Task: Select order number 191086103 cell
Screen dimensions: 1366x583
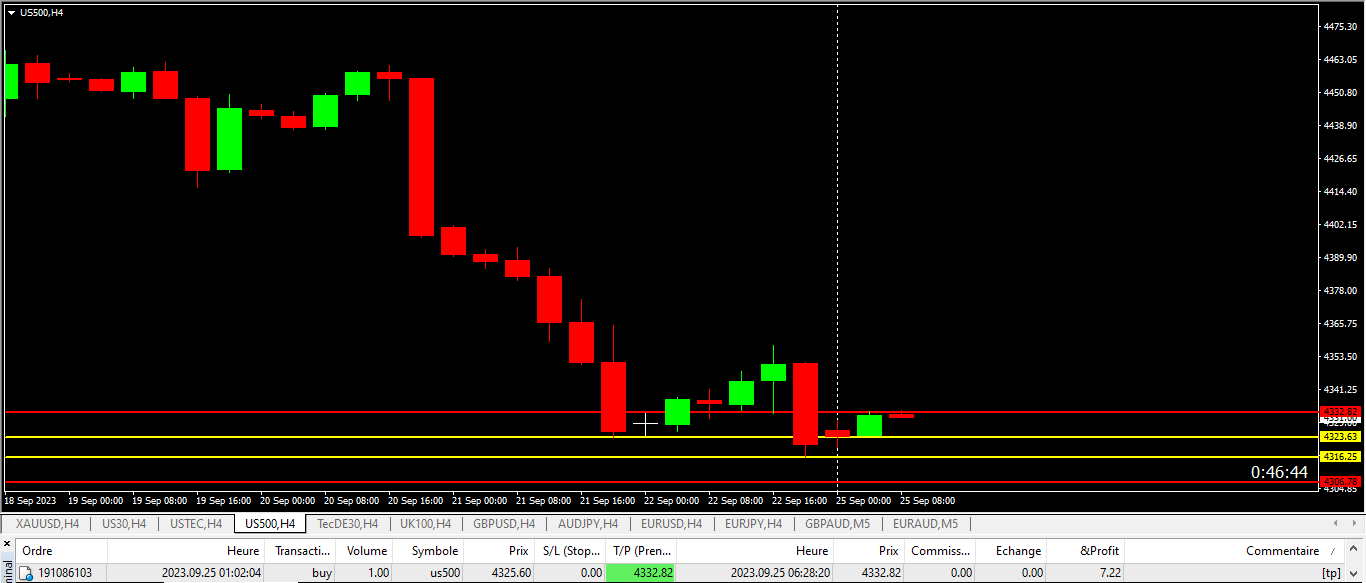Action: click(x=64, y=573)
